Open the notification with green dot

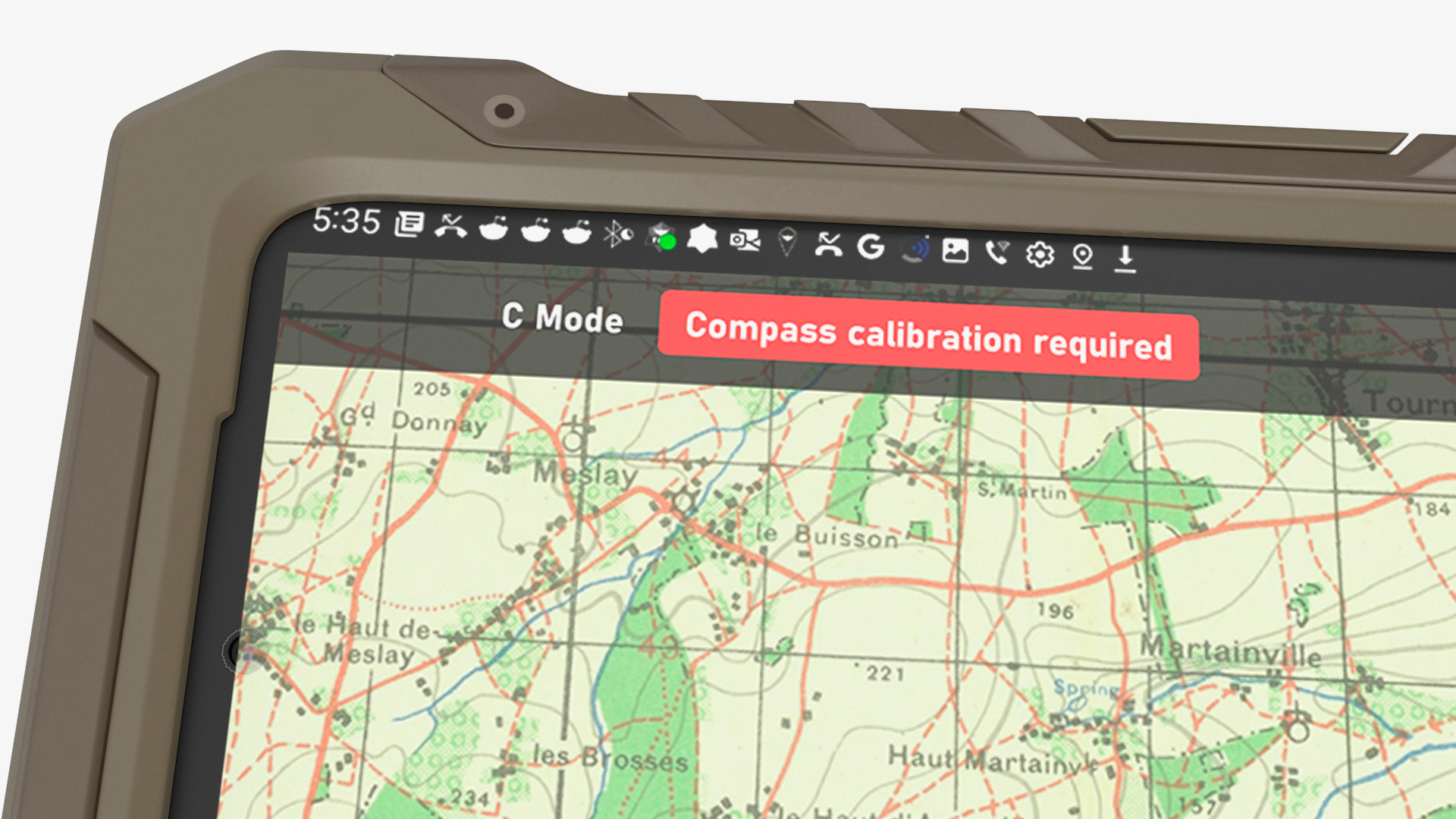point(662,237)
